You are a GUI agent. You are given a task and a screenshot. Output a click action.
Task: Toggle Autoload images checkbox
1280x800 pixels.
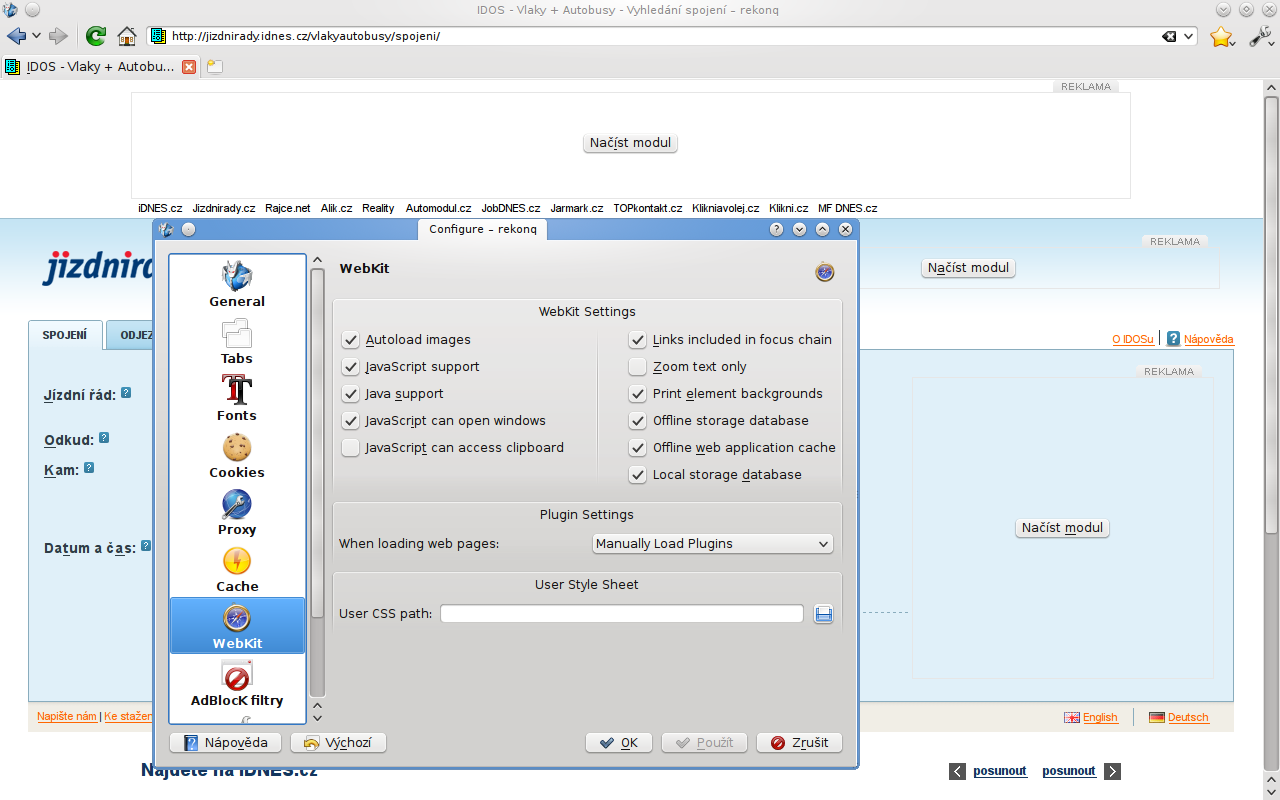pos(350,340)
